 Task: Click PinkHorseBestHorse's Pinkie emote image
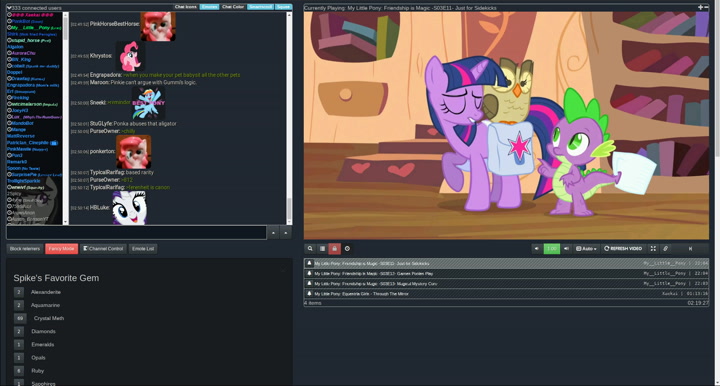pos(158,26)
